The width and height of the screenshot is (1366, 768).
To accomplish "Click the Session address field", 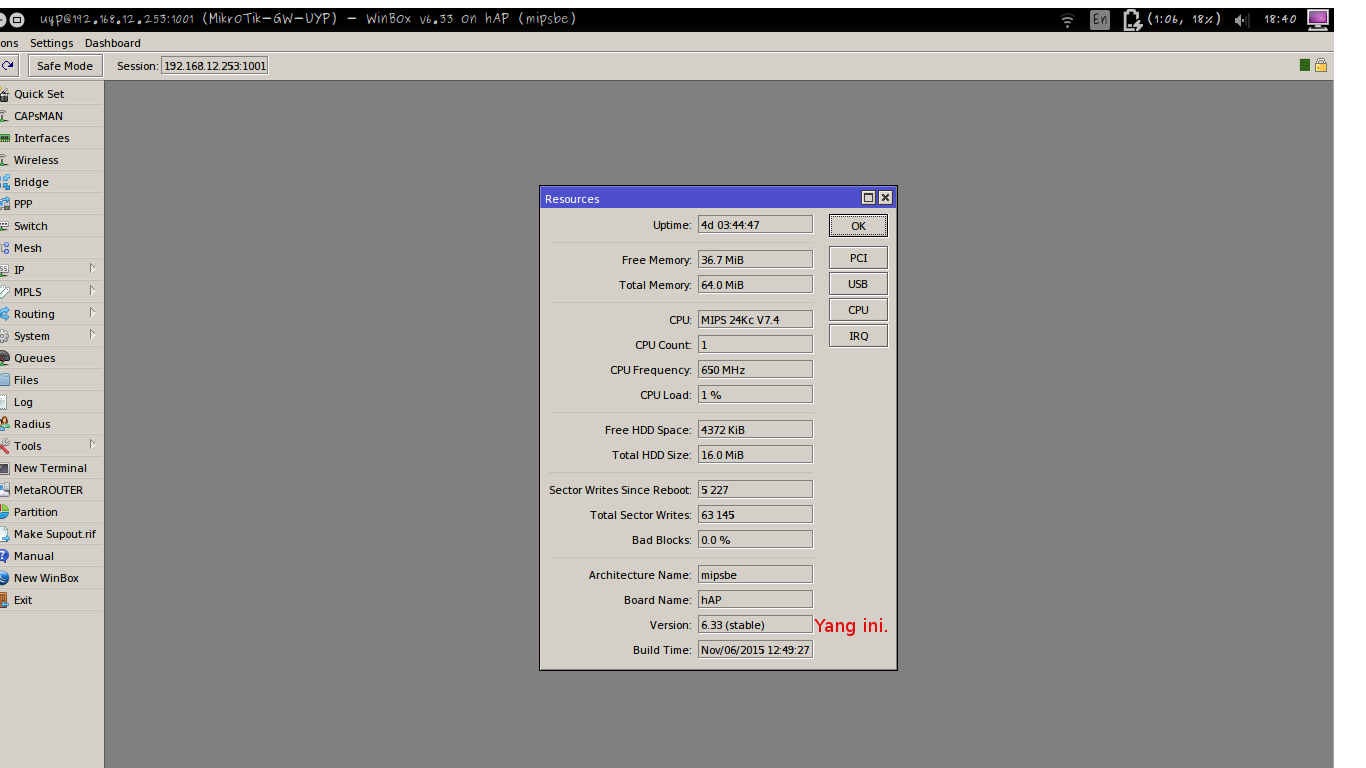I will (x=214, y=66).
